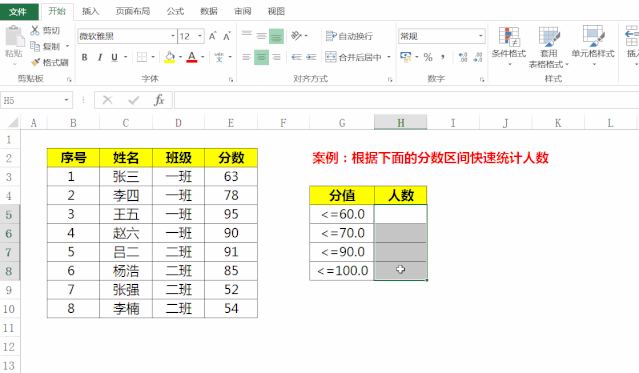Toggle bottom align in the ribbon
The height and width of the screenshot is (373, 639).
pyautogui.click(x=276, y=36)
